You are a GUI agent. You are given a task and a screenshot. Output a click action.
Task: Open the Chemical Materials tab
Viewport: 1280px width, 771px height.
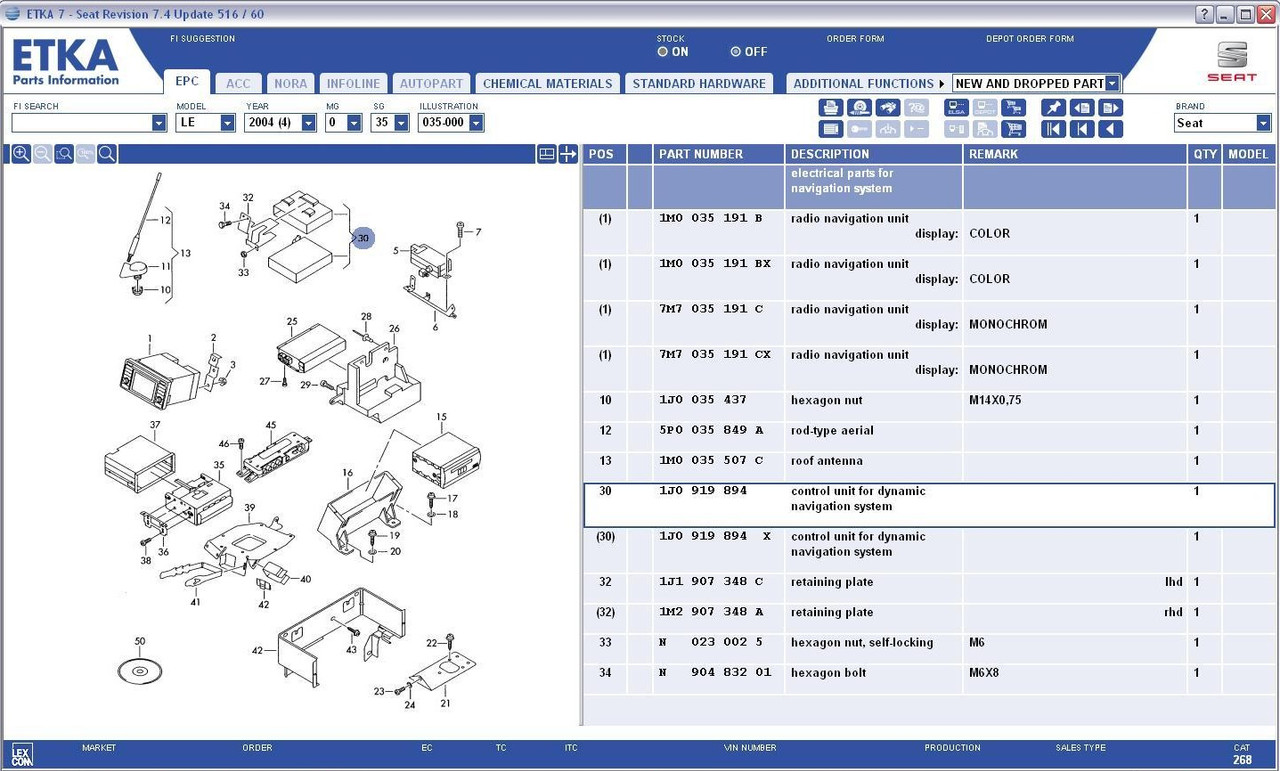547,84
